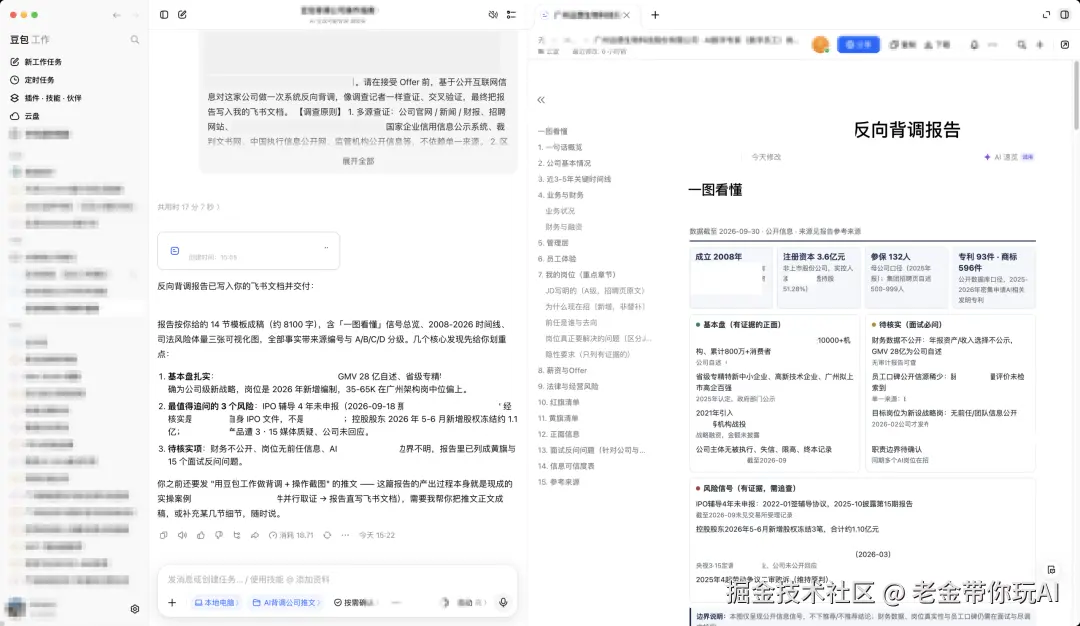Click the notification bell icon in the document toolbar
Screen dimensions: 1080x626
click(974, 45)
